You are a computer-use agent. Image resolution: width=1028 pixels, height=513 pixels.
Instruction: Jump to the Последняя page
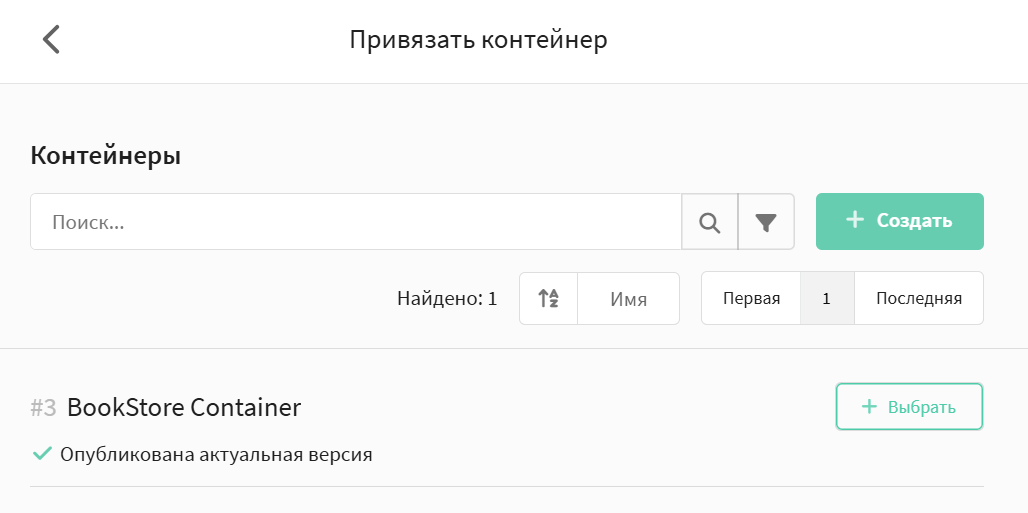(x=918, y=298)
